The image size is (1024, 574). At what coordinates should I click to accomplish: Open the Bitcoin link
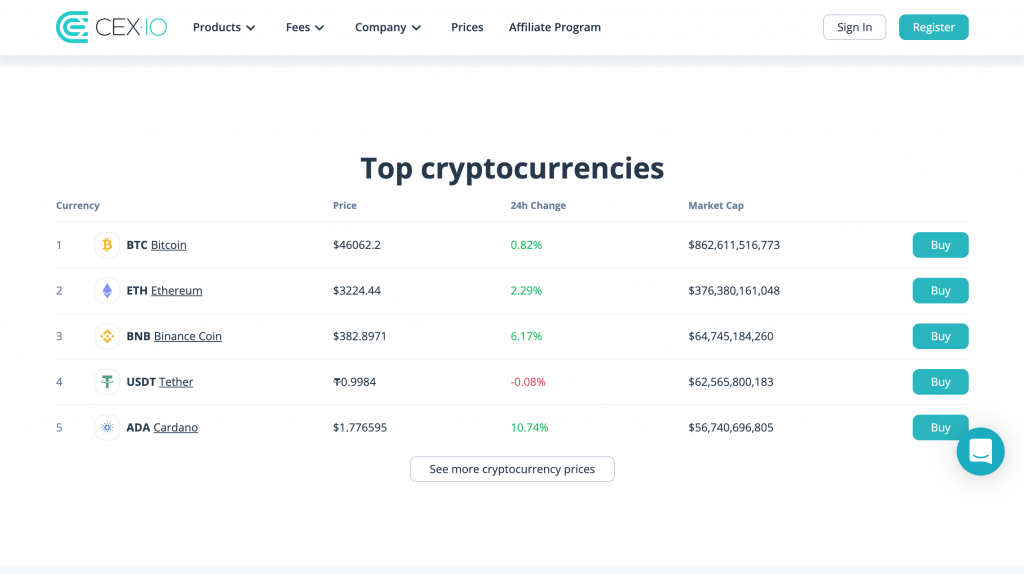tap(168, 245)
